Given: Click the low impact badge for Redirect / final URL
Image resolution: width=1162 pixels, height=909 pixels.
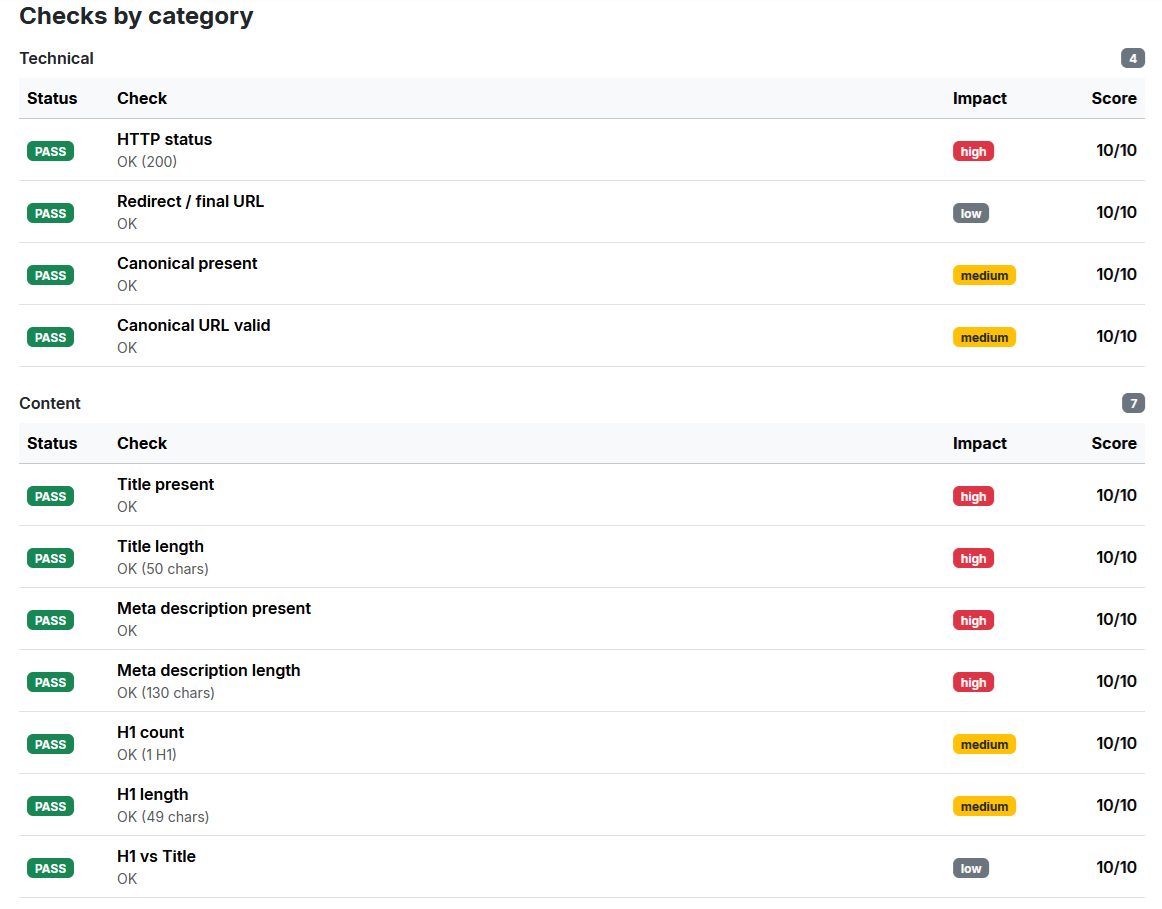Looking at the screenshot, I should click(970, 214).
